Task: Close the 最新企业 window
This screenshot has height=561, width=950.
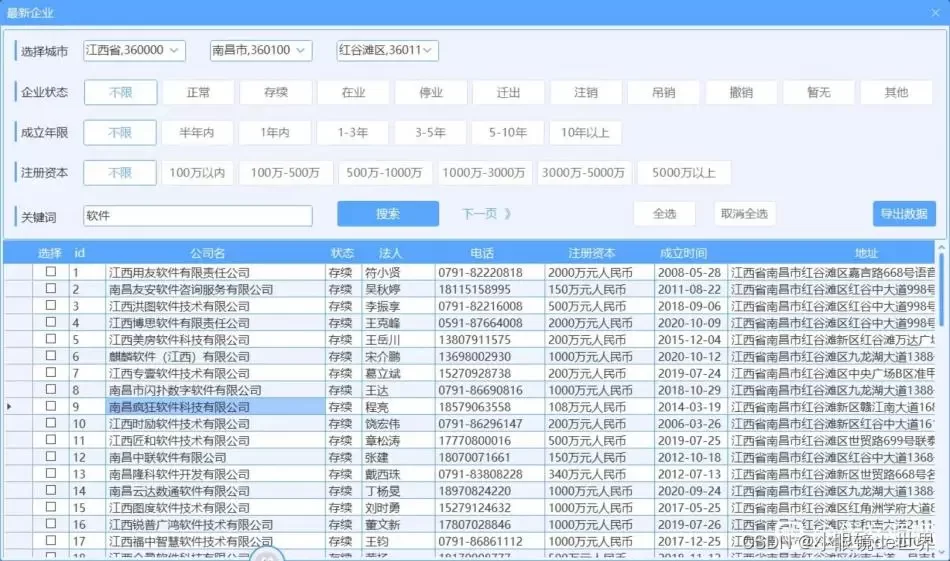Action: click(x=934, y=12)
